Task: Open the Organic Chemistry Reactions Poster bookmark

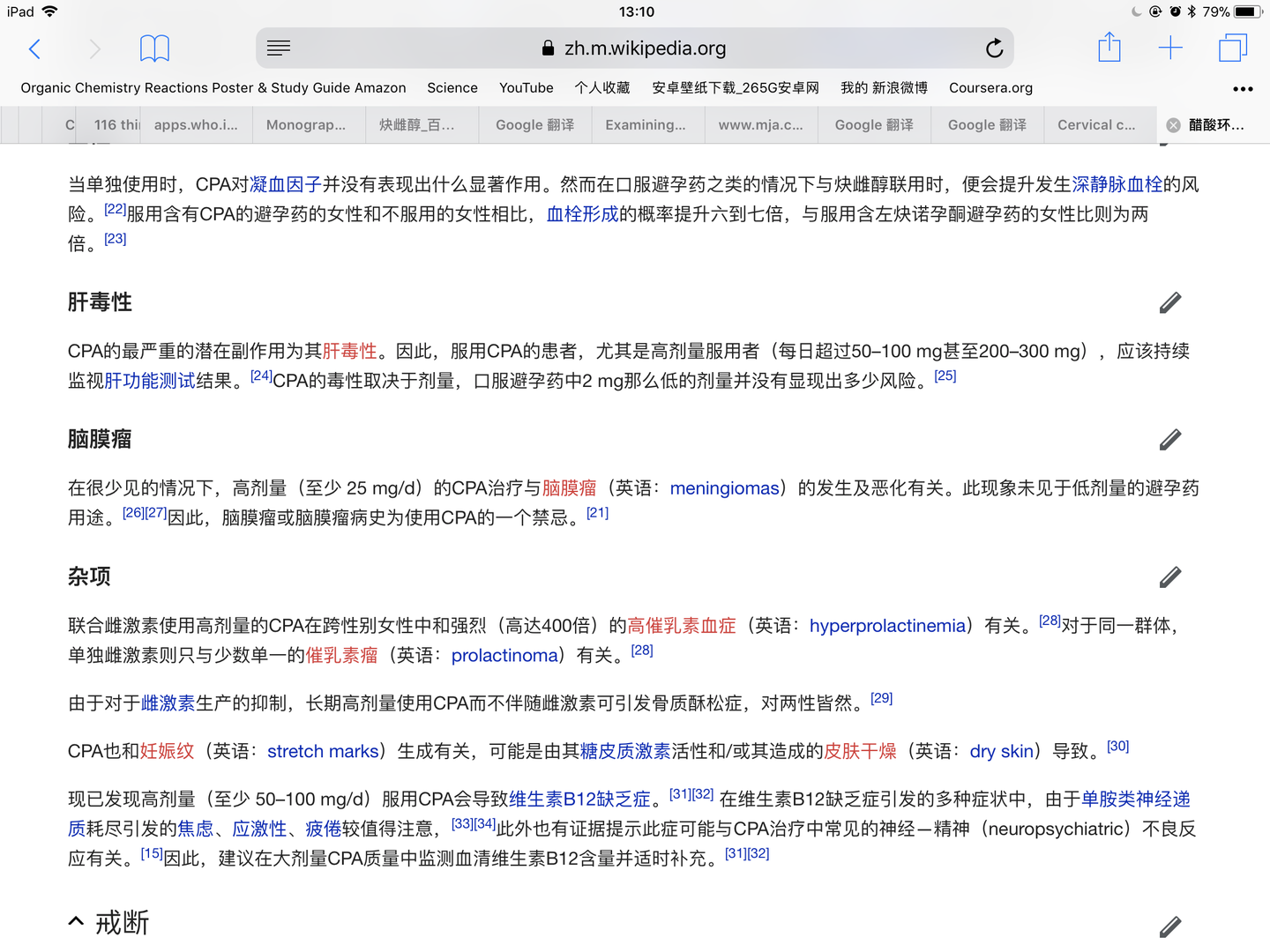Action: coord(213,88)
